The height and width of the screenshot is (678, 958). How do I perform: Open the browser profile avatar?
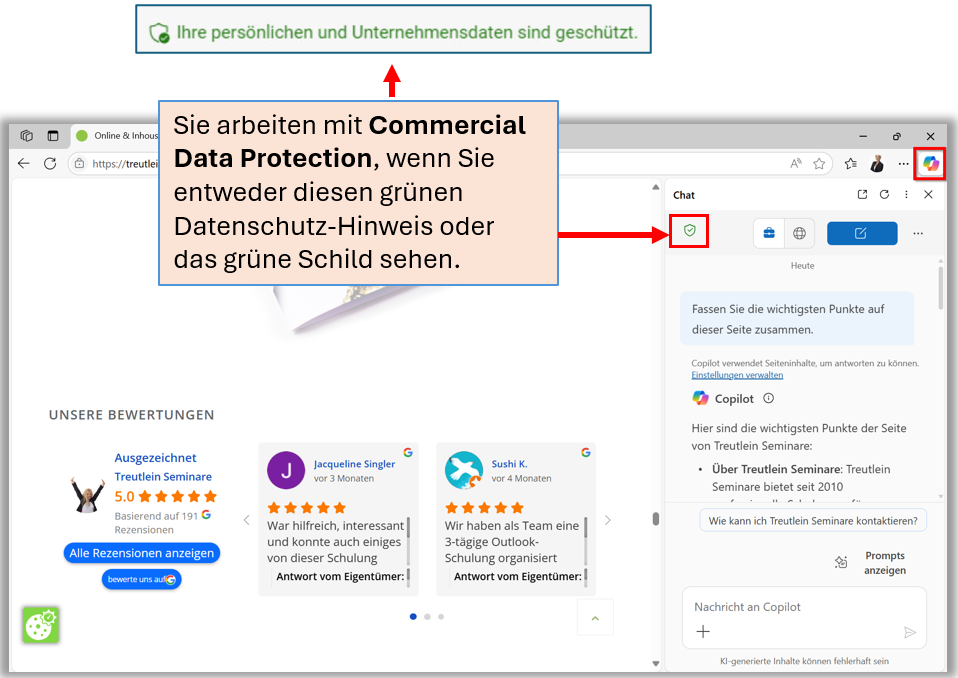pyautogui.click(x=877, y=164)
